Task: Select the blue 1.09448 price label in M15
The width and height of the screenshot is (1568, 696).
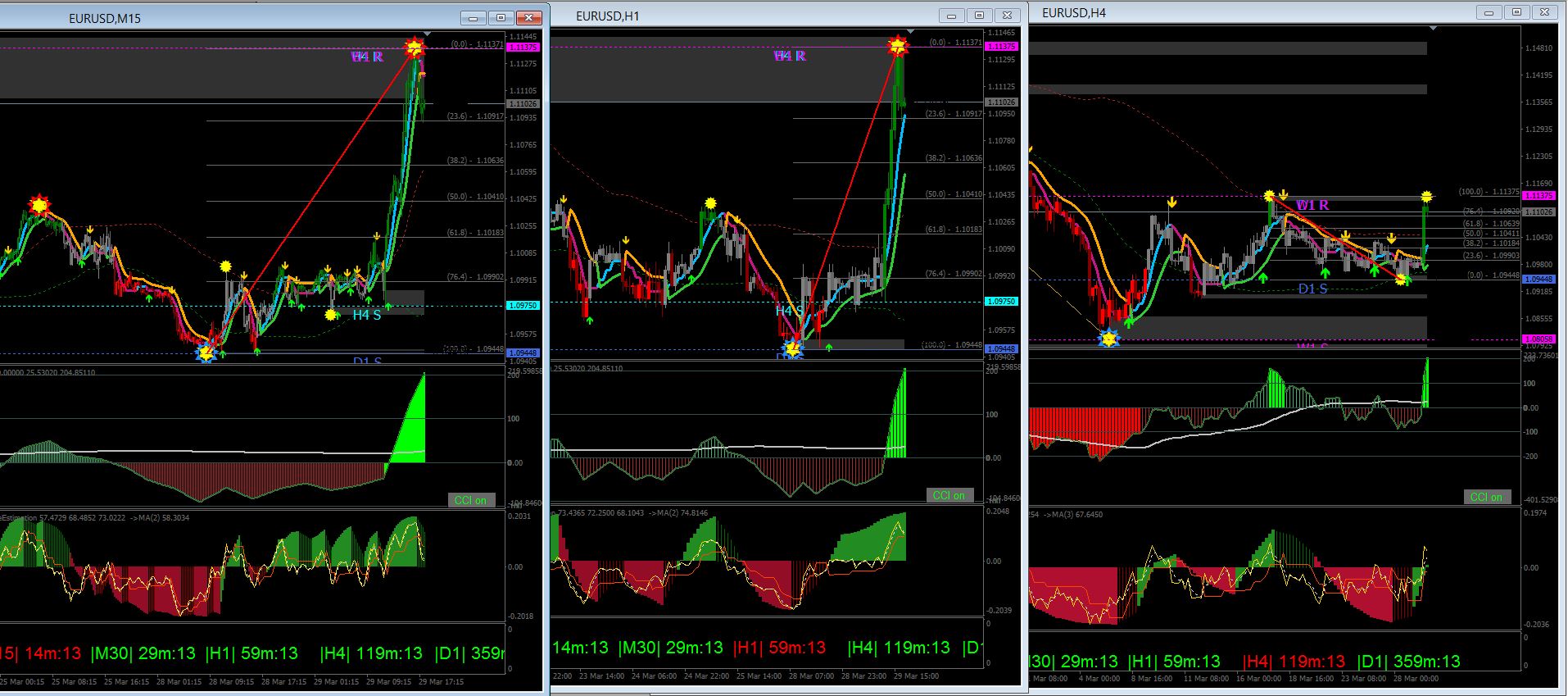Action: [x=523, y=353]
